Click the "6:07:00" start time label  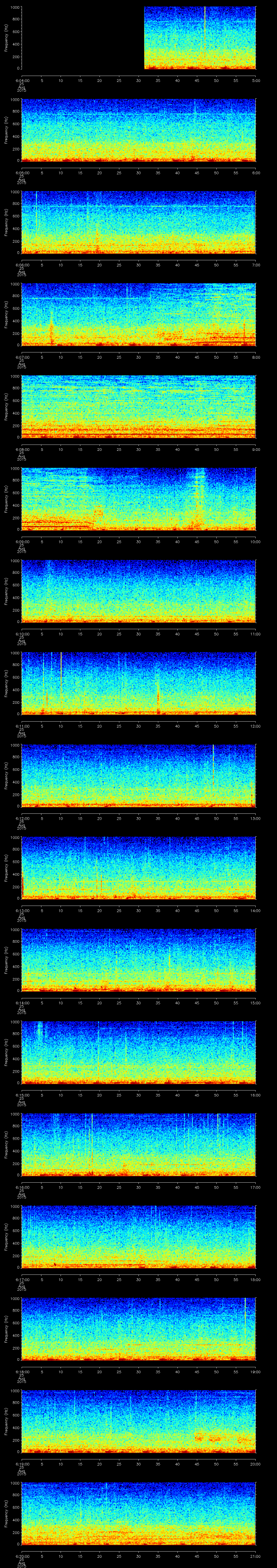22,357
